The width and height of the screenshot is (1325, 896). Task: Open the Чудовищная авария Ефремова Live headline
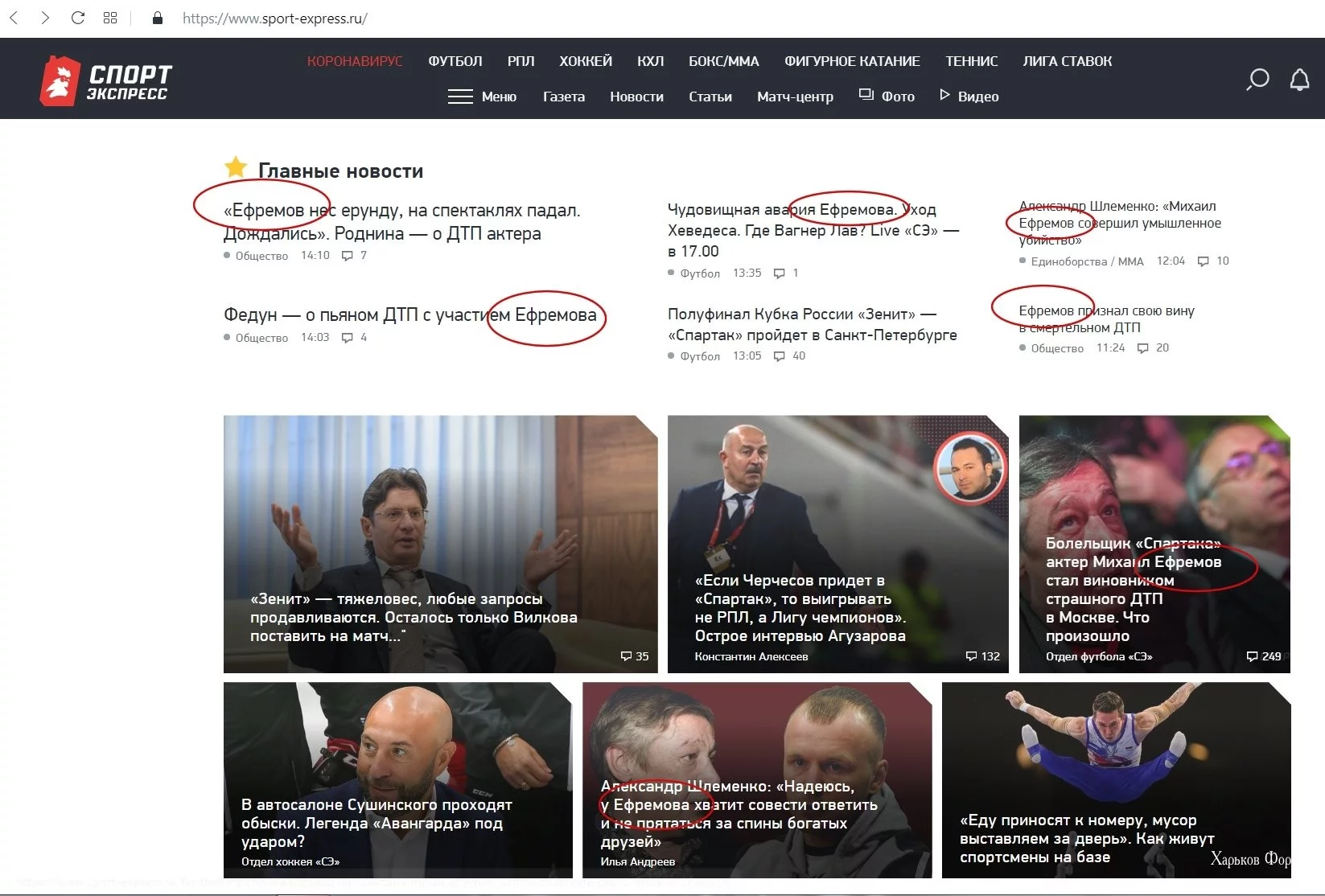(813, 230)
